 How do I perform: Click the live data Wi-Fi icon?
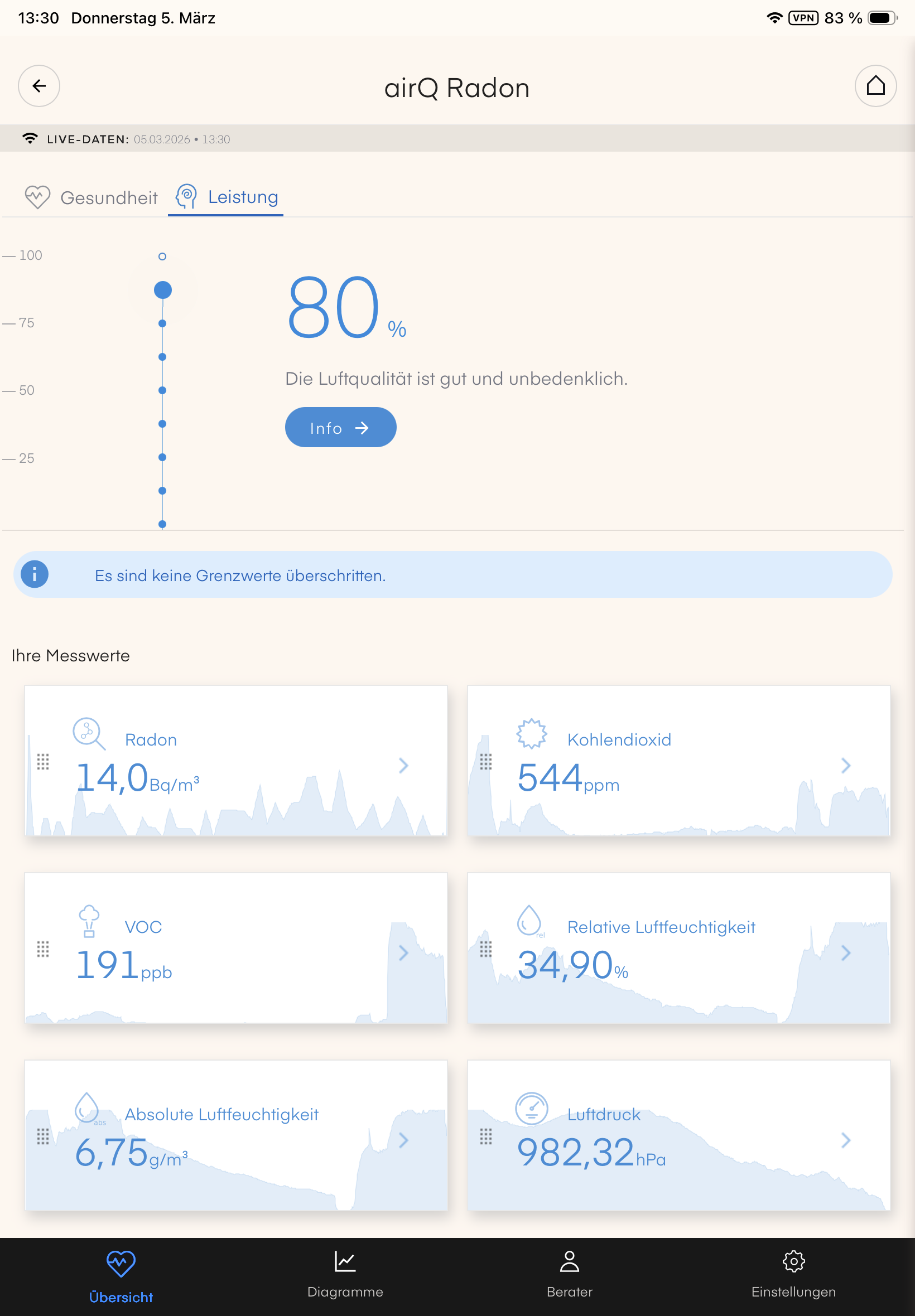click(x=30, y=139)
